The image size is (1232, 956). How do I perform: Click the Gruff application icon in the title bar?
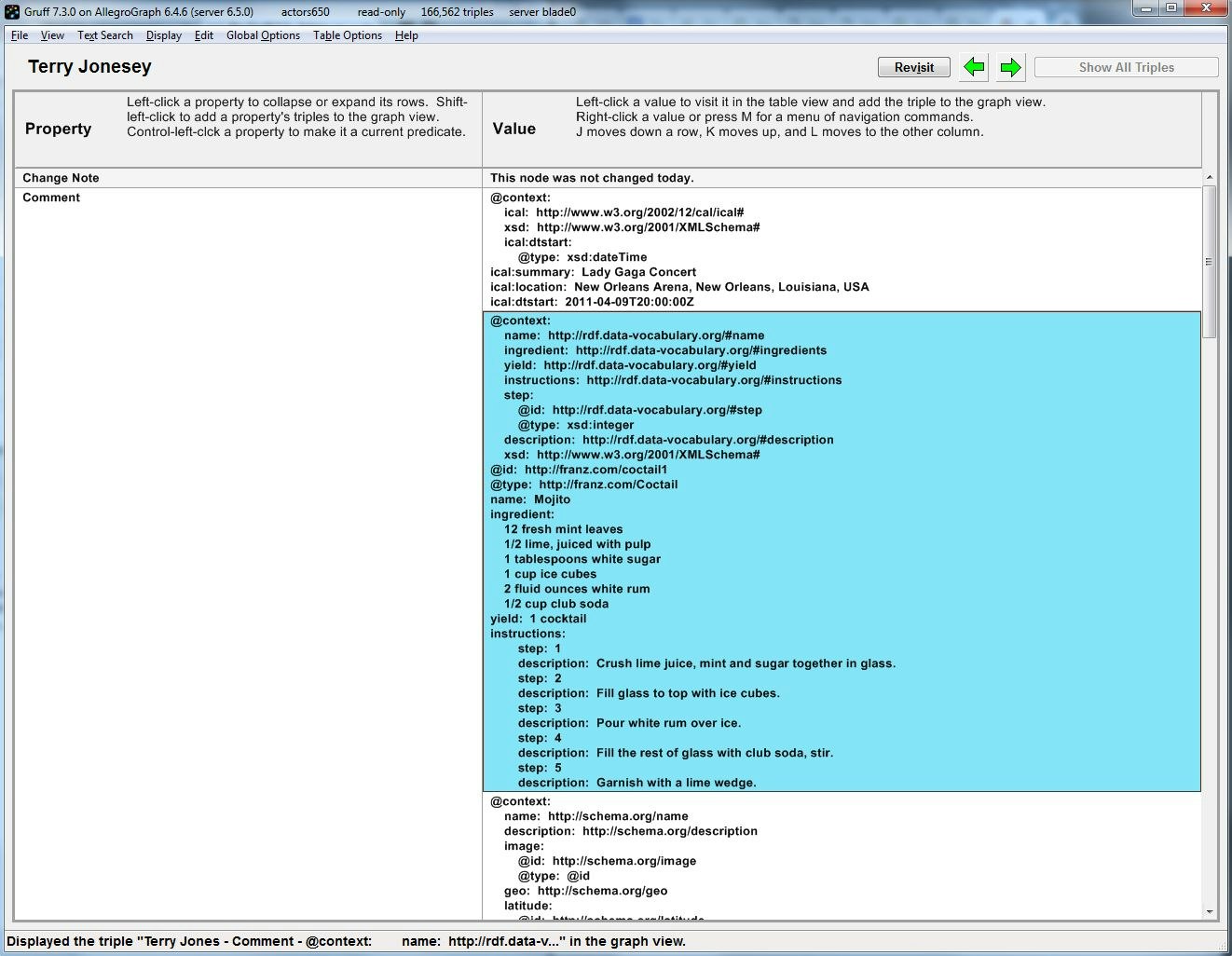(10, 10)
